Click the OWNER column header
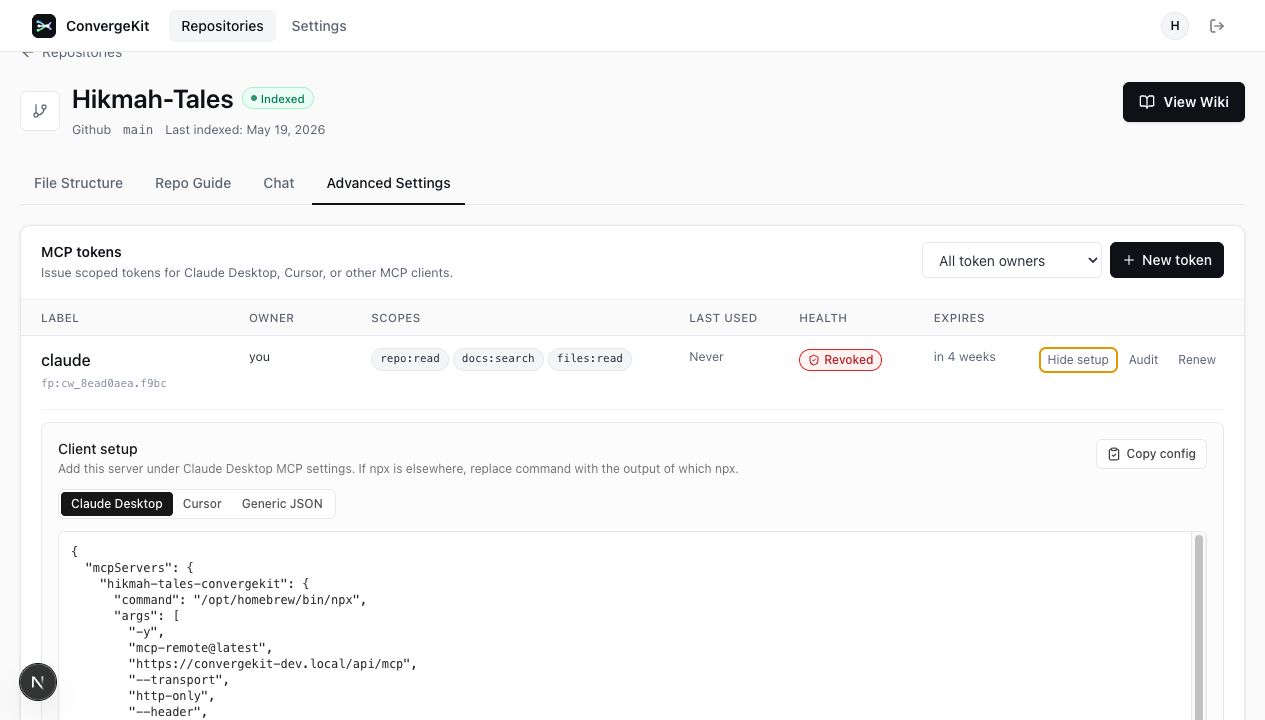Image resolution: width=1265 pixels, height=720 pixels. pyautogui.click(x=272, y=318)
